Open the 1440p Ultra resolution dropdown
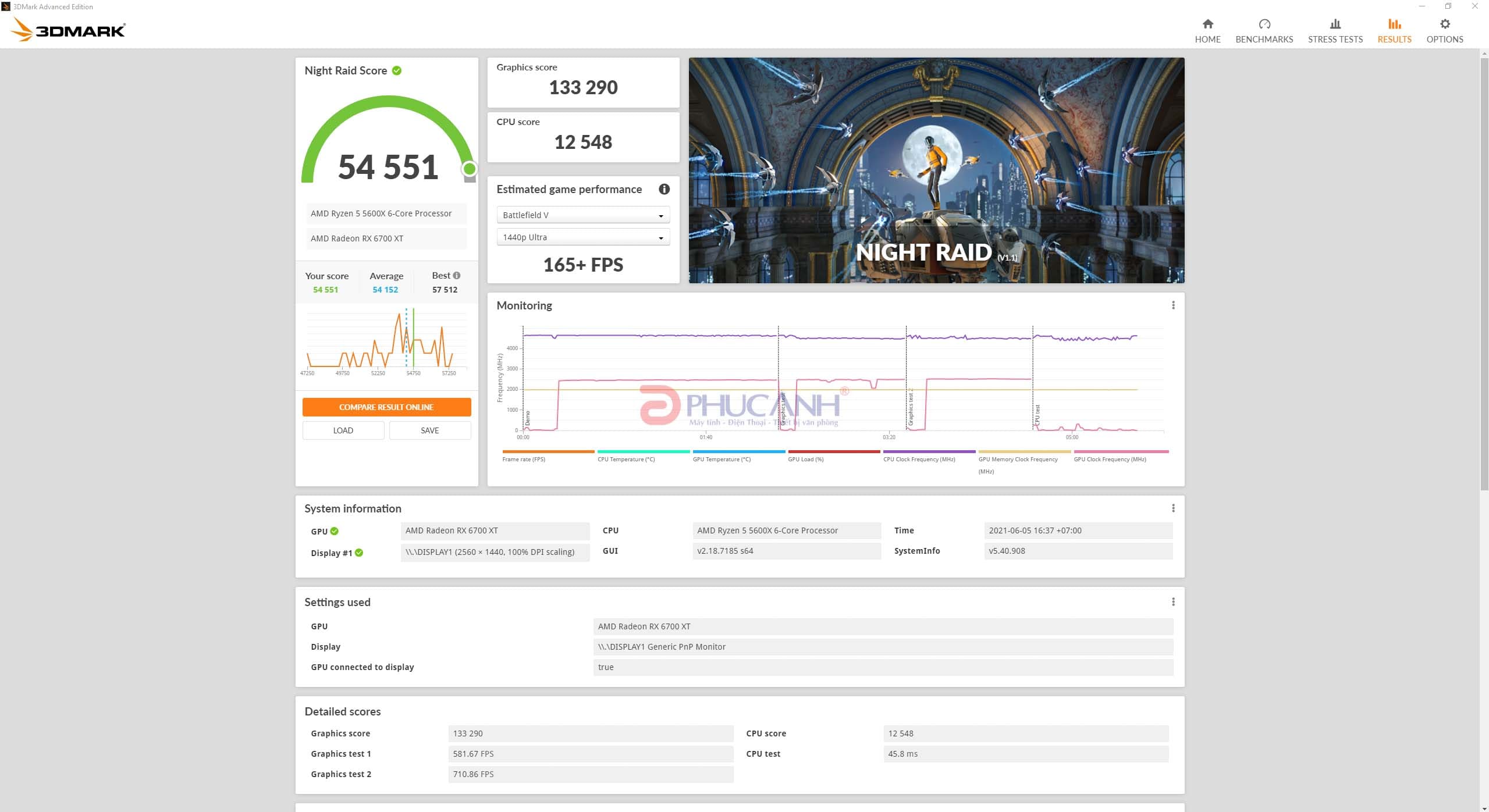Image resolution: width=1489 pixels, height=812 pixels. [x=583, y=237]
